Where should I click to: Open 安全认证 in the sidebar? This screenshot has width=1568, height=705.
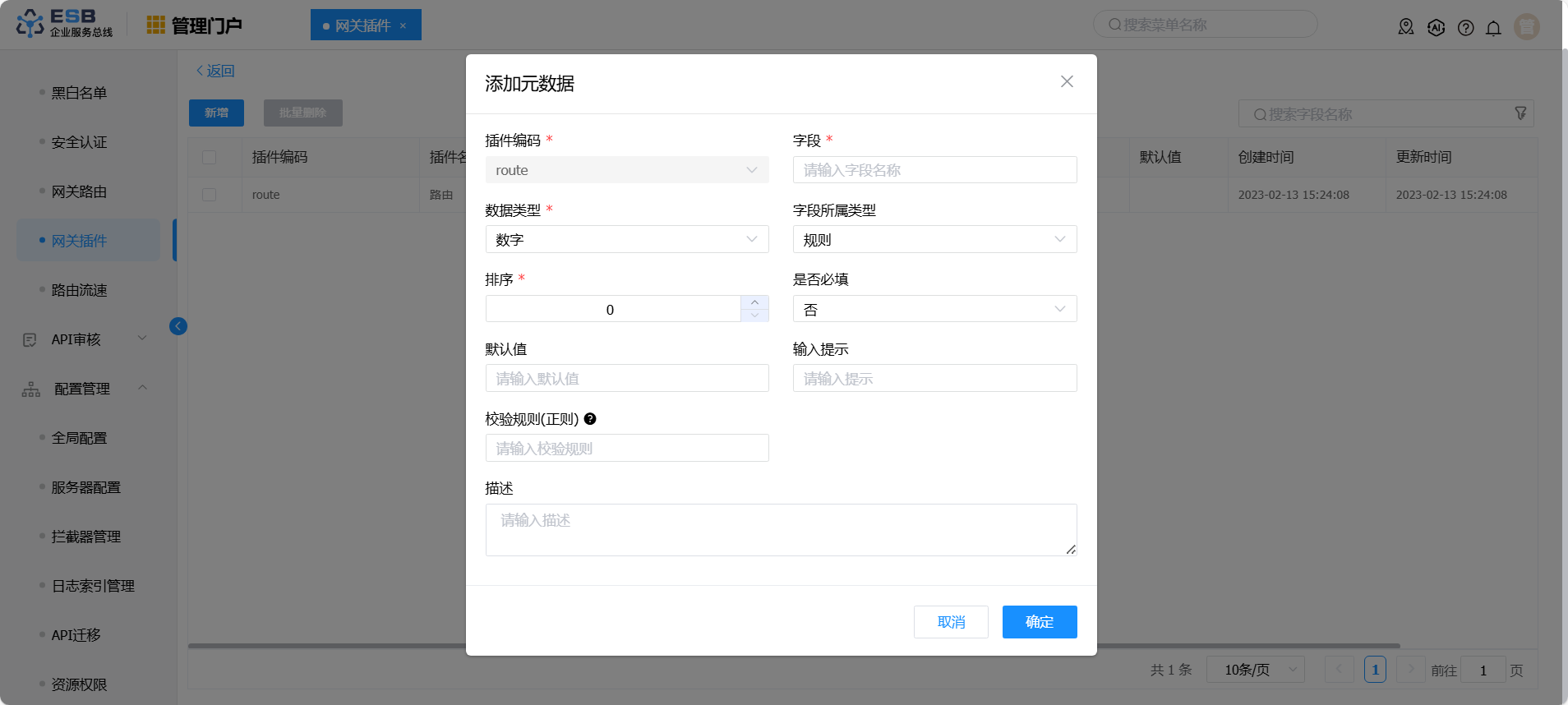point(79,142)
